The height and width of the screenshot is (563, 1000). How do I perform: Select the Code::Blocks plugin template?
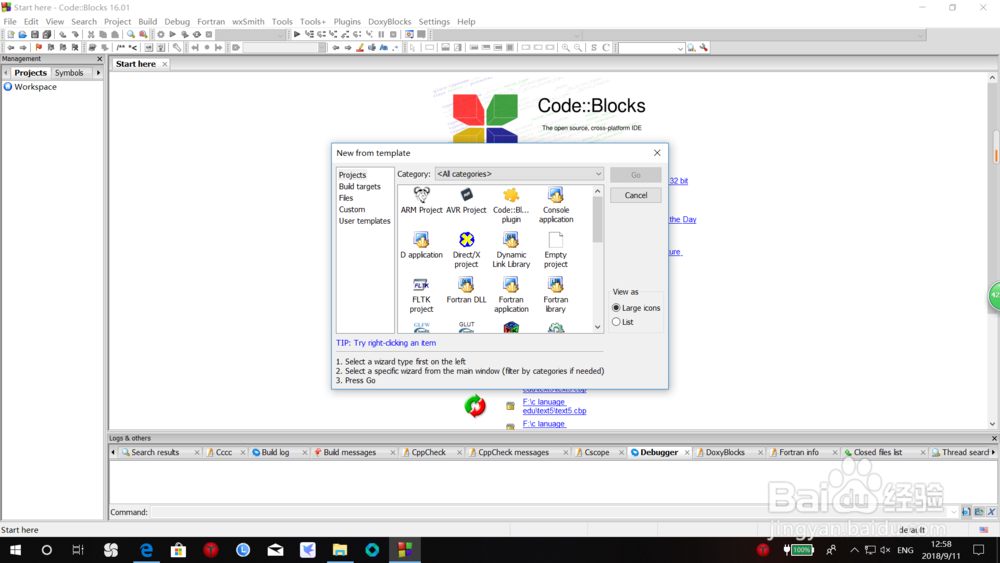(511, 205)
